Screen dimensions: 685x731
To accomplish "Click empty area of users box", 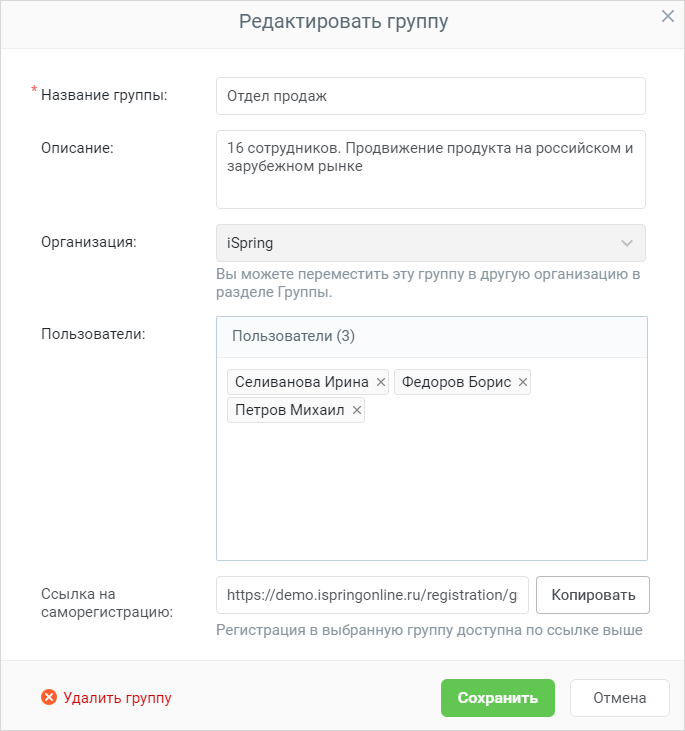I will (432, 490).
